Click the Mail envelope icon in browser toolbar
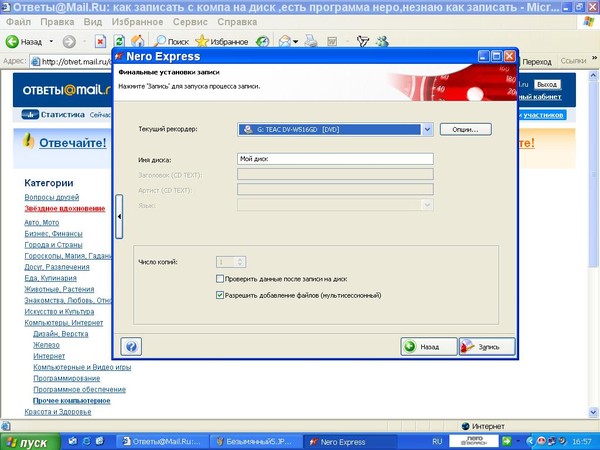 (285, 41)
